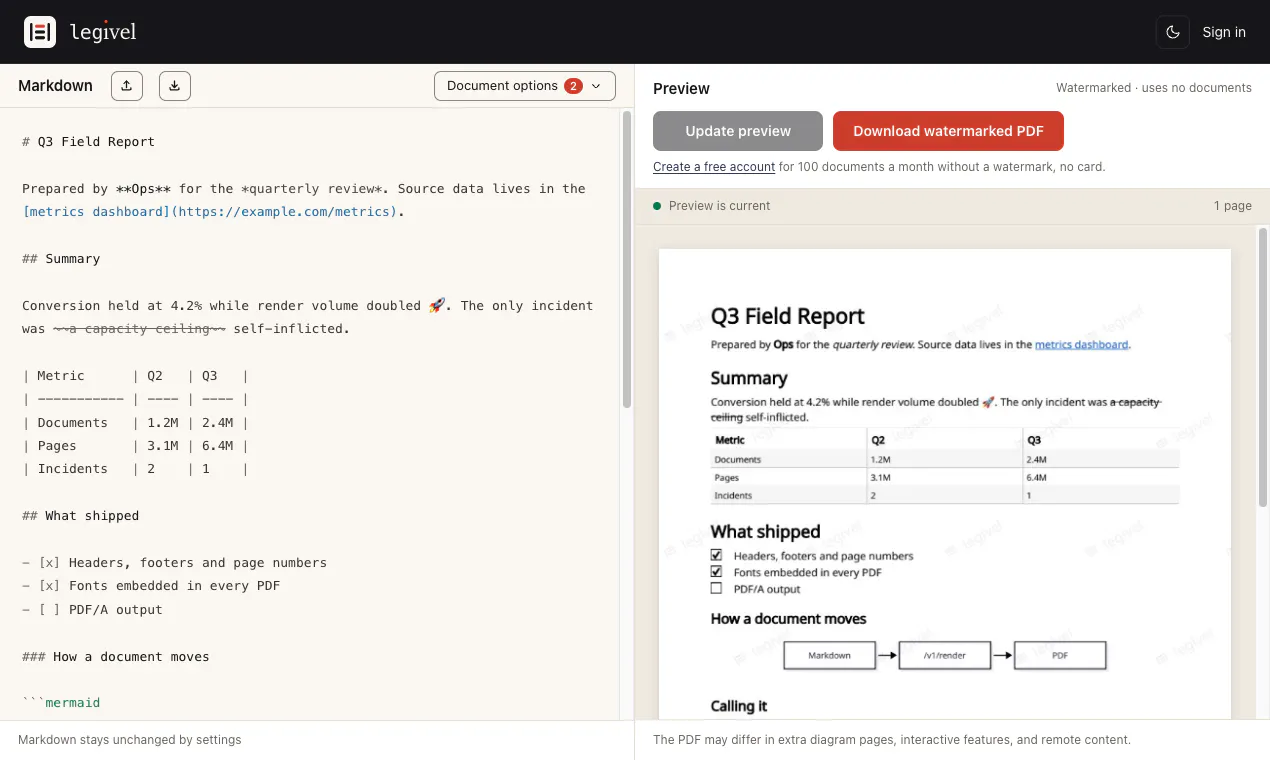The height and width of the screenshot is (760, 1270).
Task: Download the Markdown using the download icon
Action: tap(175, 86)
